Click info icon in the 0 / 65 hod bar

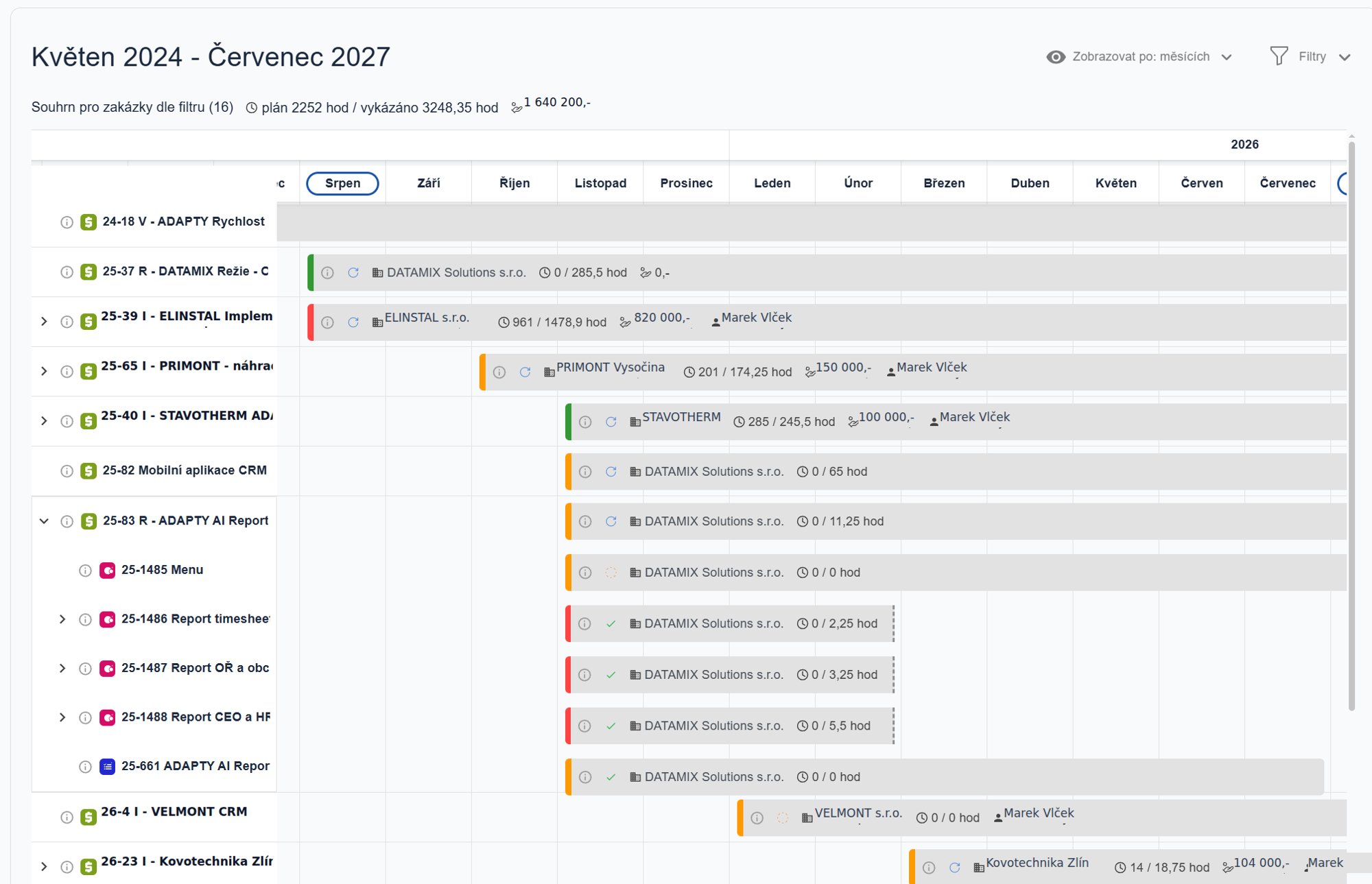point(585,472)
